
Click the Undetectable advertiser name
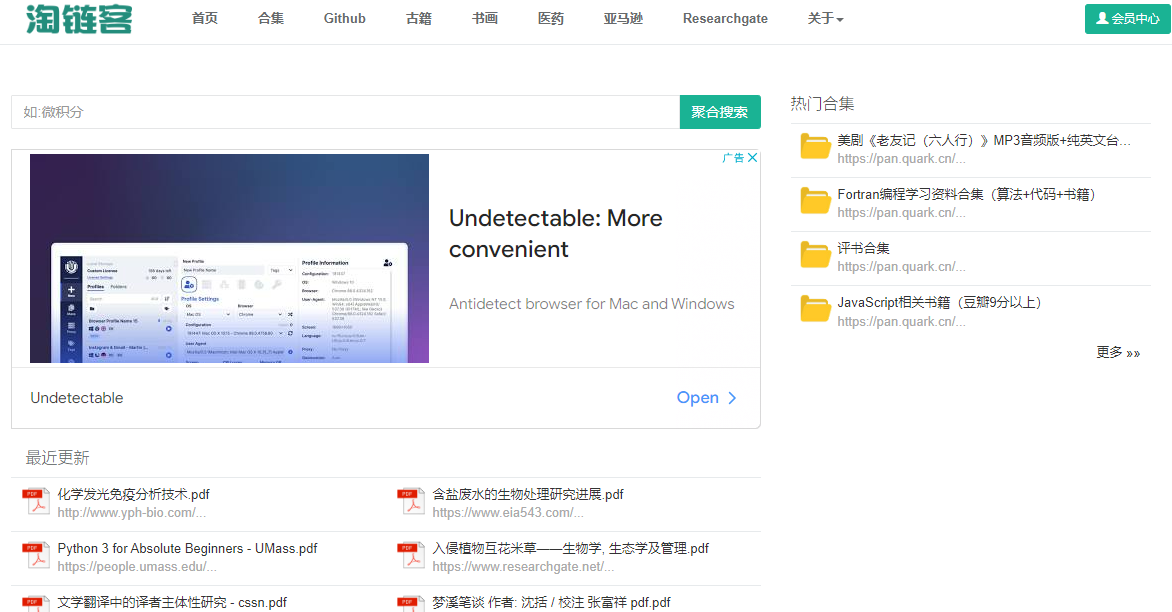coord(77,398)
